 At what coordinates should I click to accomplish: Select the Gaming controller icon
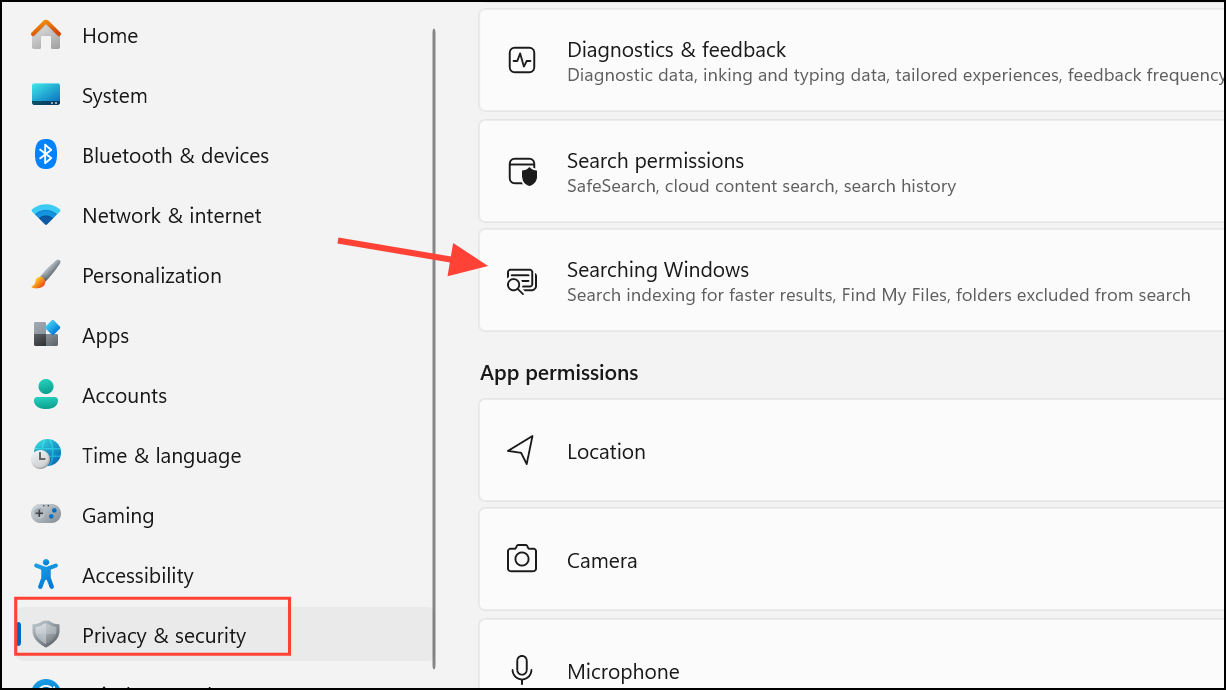point(46,515)
